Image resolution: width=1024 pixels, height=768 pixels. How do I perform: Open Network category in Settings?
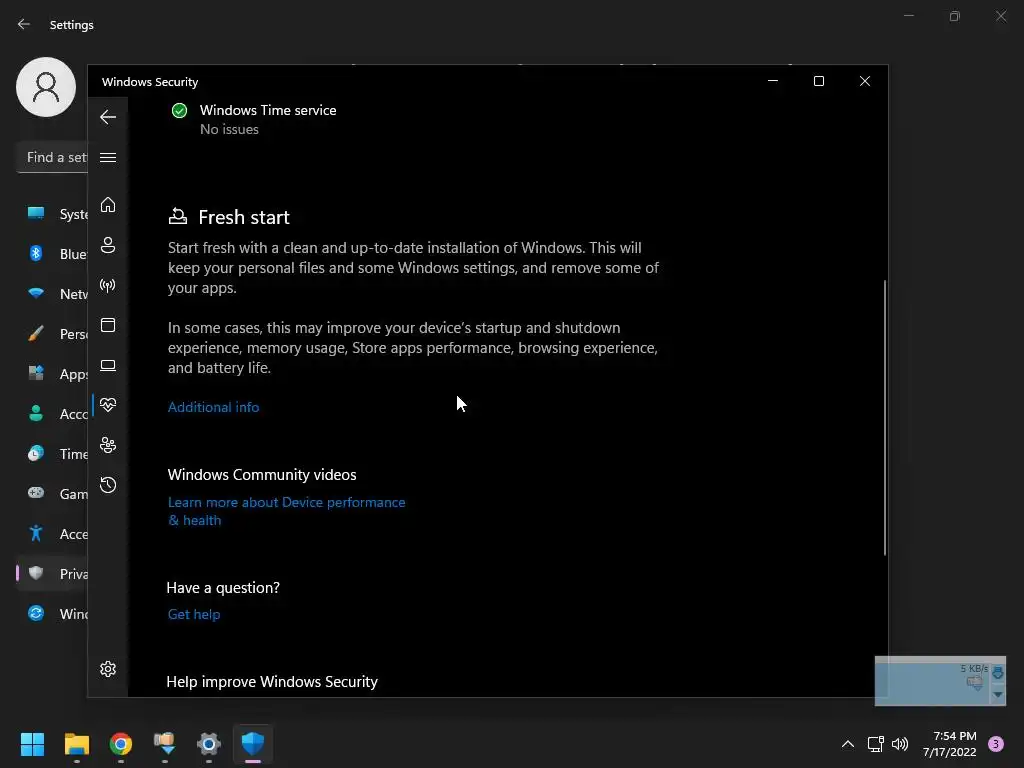tap(52, 294)
